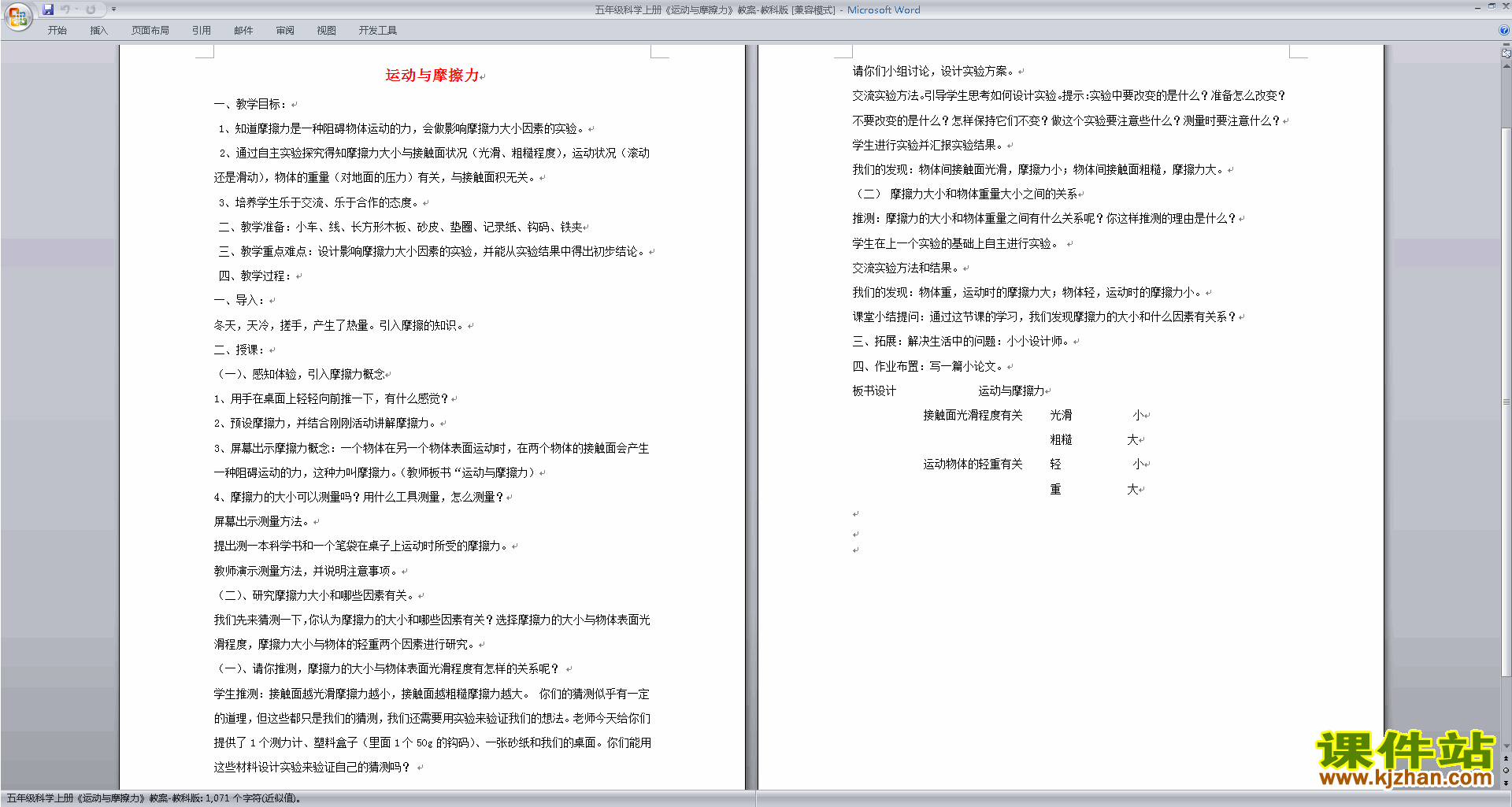The width and height of the screenshot is (1512, 807).
Task: Click line 1、用手在桌面上轻轻向前推一下
Action: (x=331, y=398)
